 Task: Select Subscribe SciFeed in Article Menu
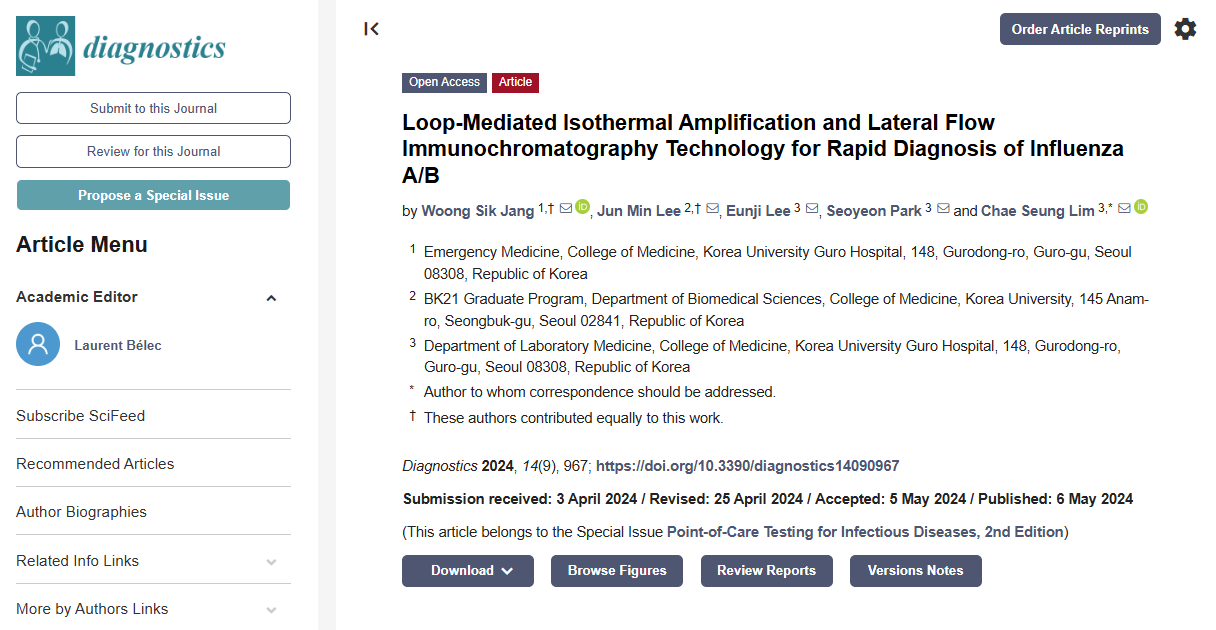pyautogui.click(x=80, y=416)
